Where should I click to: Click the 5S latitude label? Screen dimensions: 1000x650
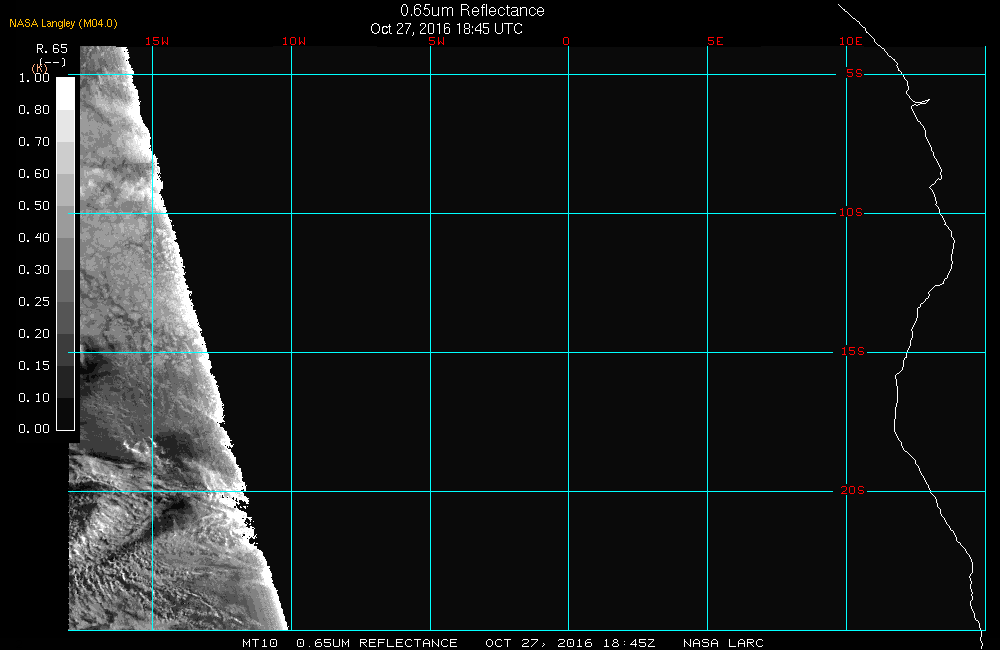(854, 74)
